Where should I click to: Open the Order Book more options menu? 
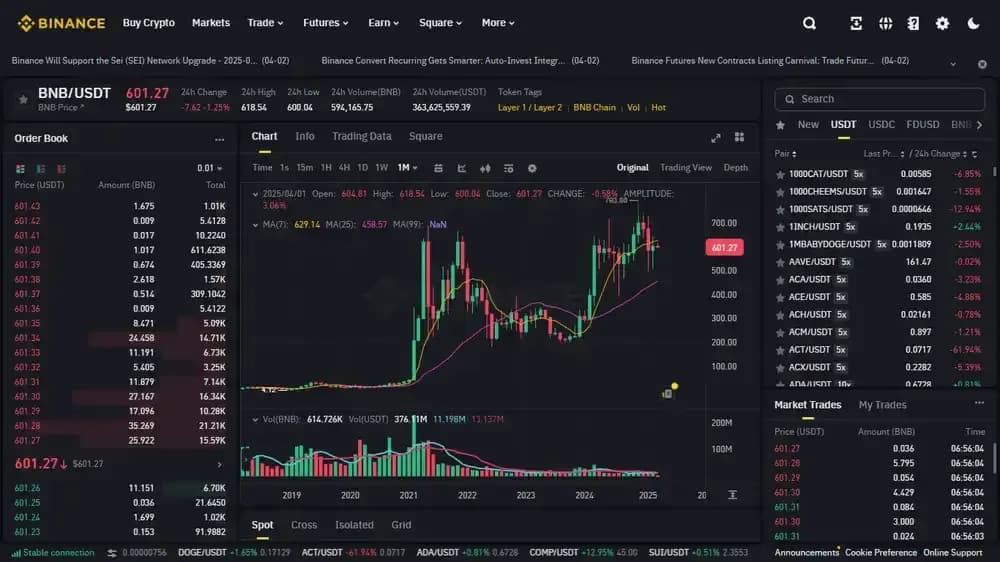coord(219,139)
